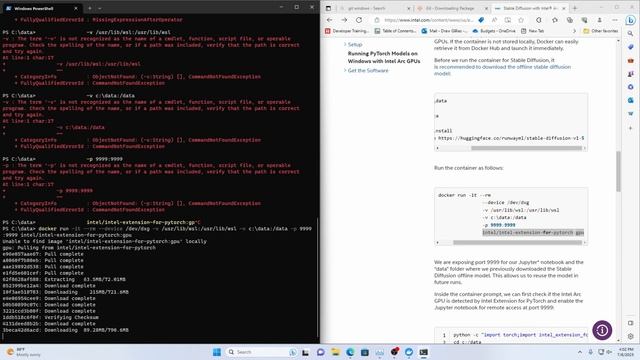Viewport: 640px width, 360px height.
Task: Start Read aloud in address bar
Action: (x=494, y=20)
